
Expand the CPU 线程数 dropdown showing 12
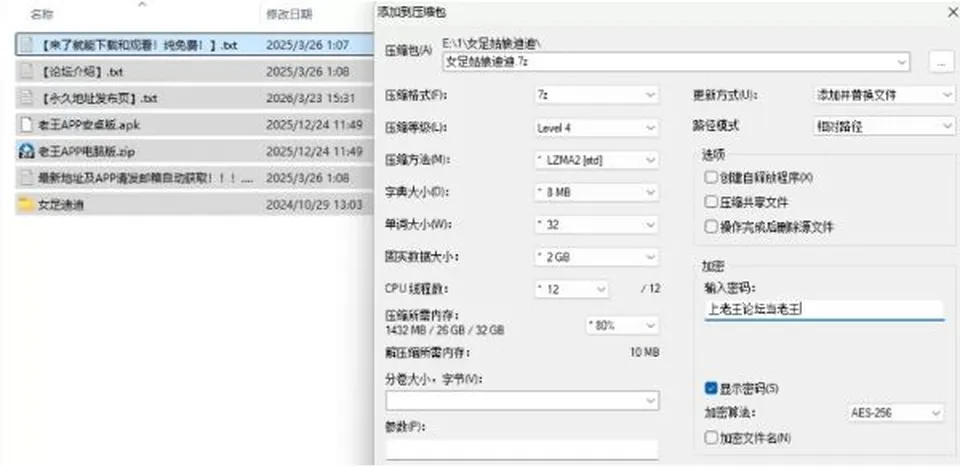tap(572, 289)
